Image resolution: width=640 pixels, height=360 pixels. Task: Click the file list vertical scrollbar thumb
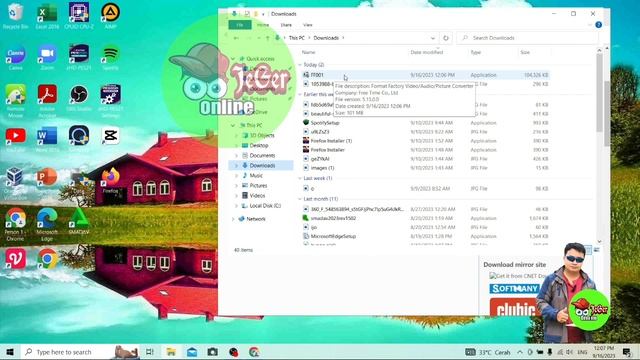click(x=599, y=92)
